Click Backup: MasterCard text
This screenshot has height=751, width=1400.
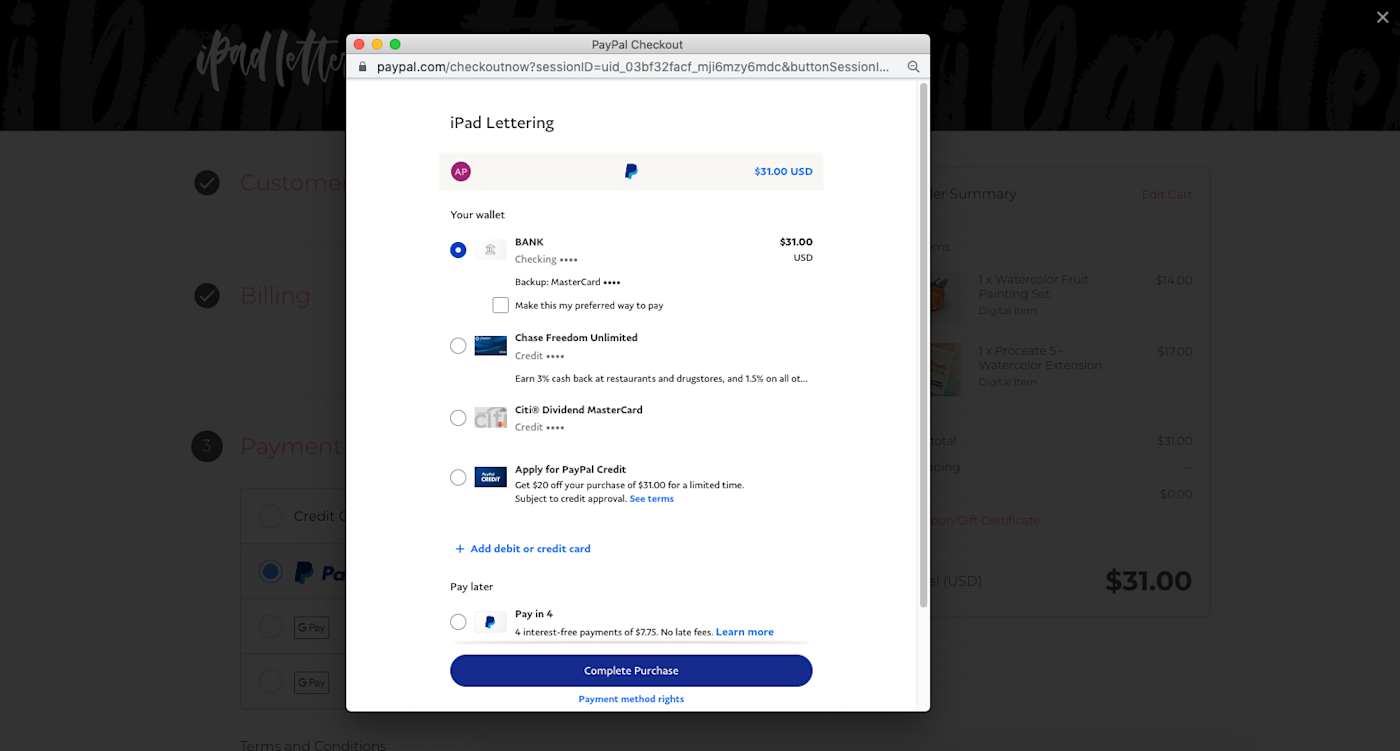pyautogui.click(x=567, y=282)
